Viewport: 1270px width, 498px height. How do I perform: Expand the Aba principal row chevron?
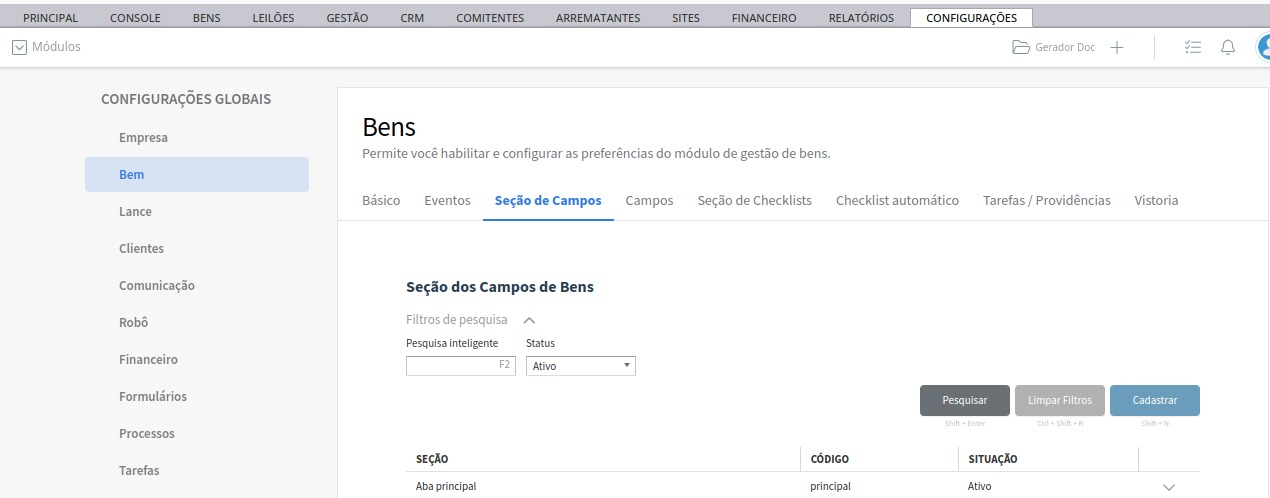click(x=1169, y=487)
